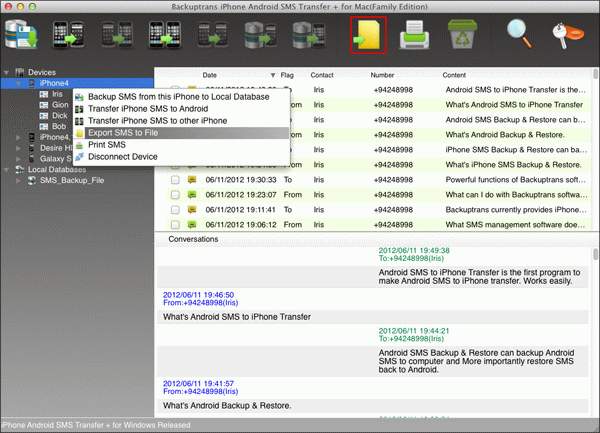
Task: Click the green message icon on the 19:06:12 row
Action: pyautogui.click(x=192, y=225)
